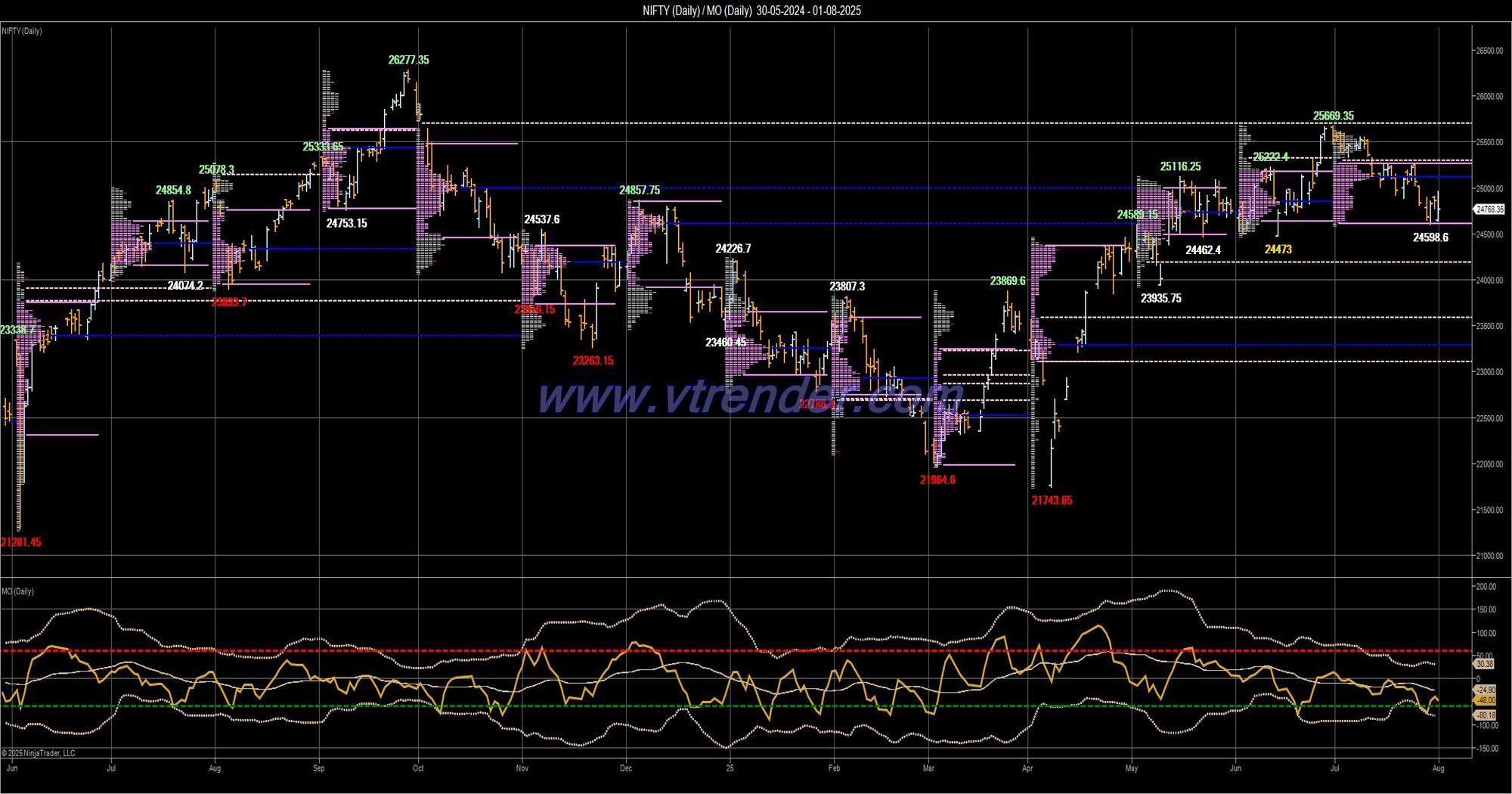This screenshot has height=794, width=1512.
Task: Click the 25 year marker on time axis
Action: [x=730, y=768]
